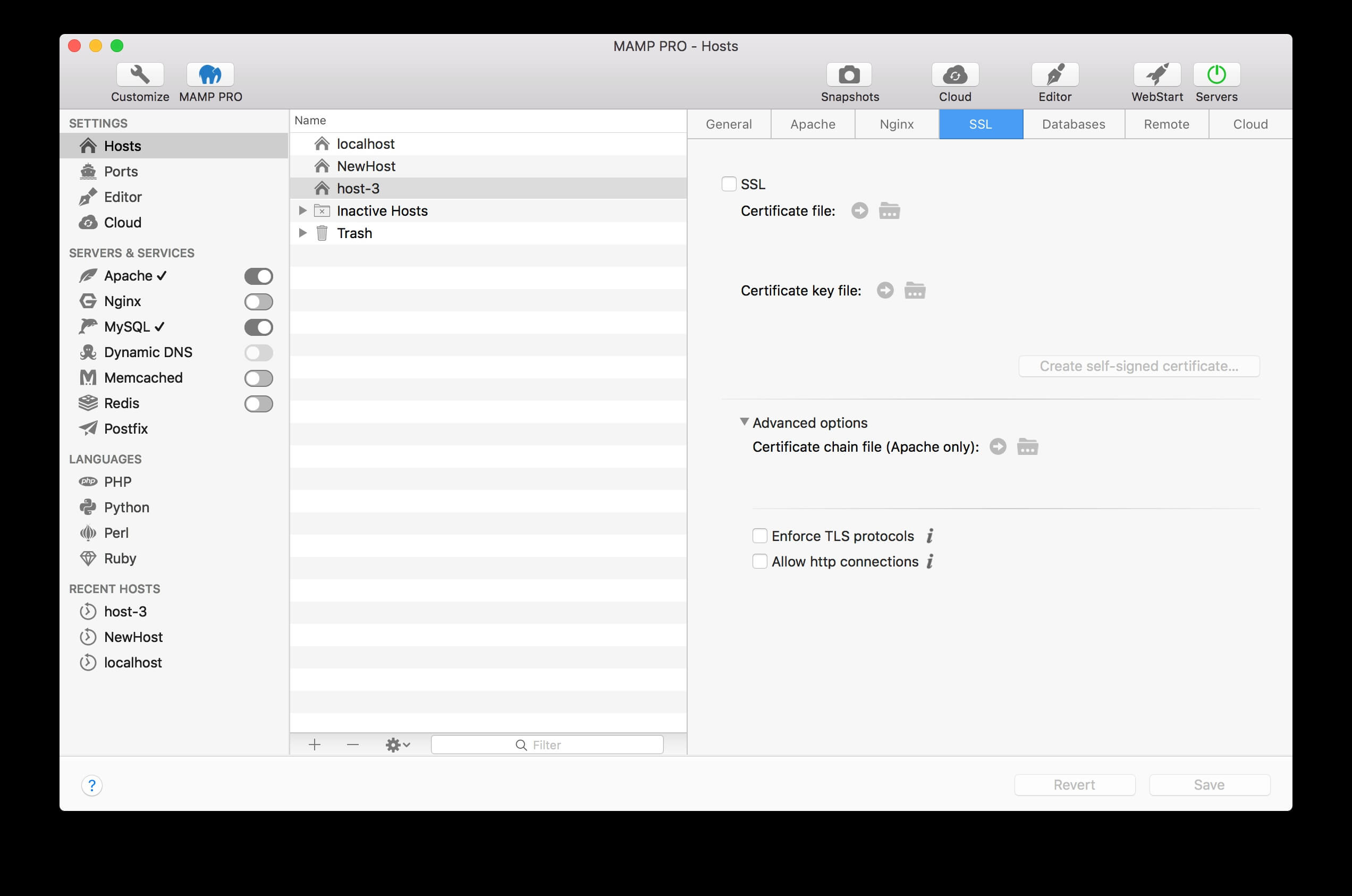
Task: Toggle the Memcached switch
Action: (259, 378)
